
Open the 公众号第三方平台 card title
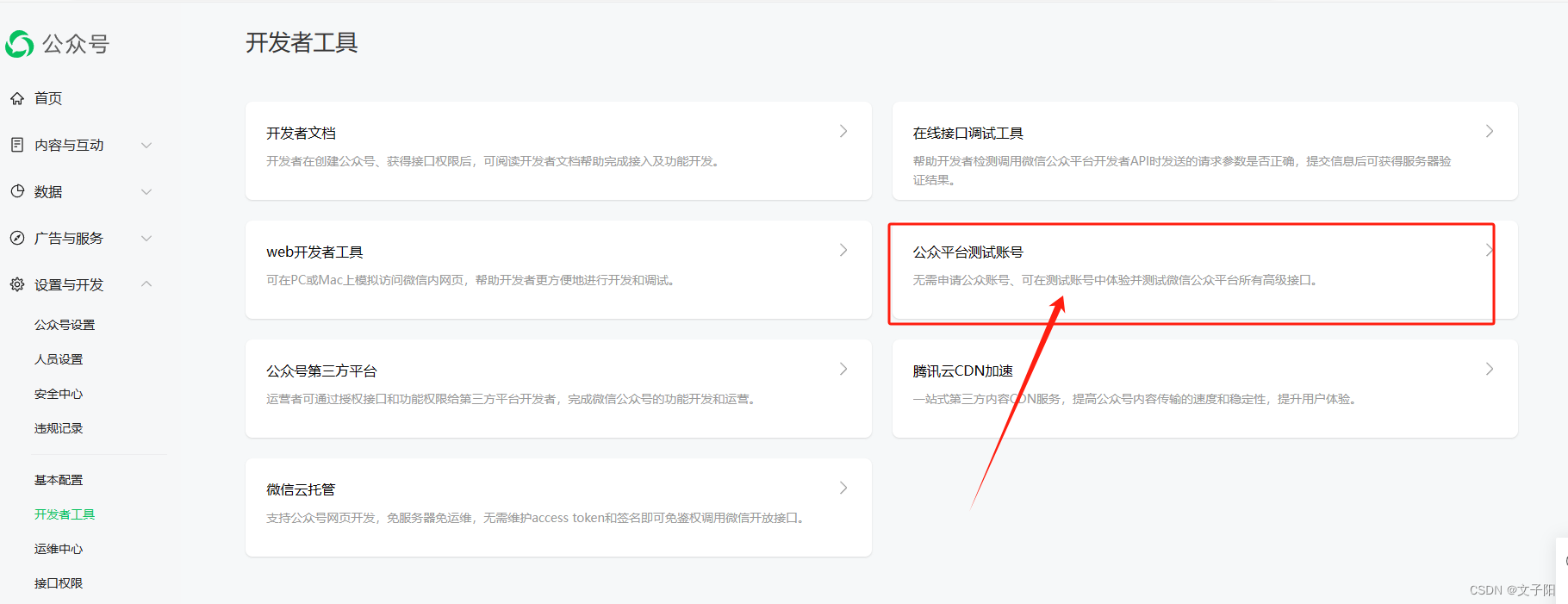coord(321,370)
